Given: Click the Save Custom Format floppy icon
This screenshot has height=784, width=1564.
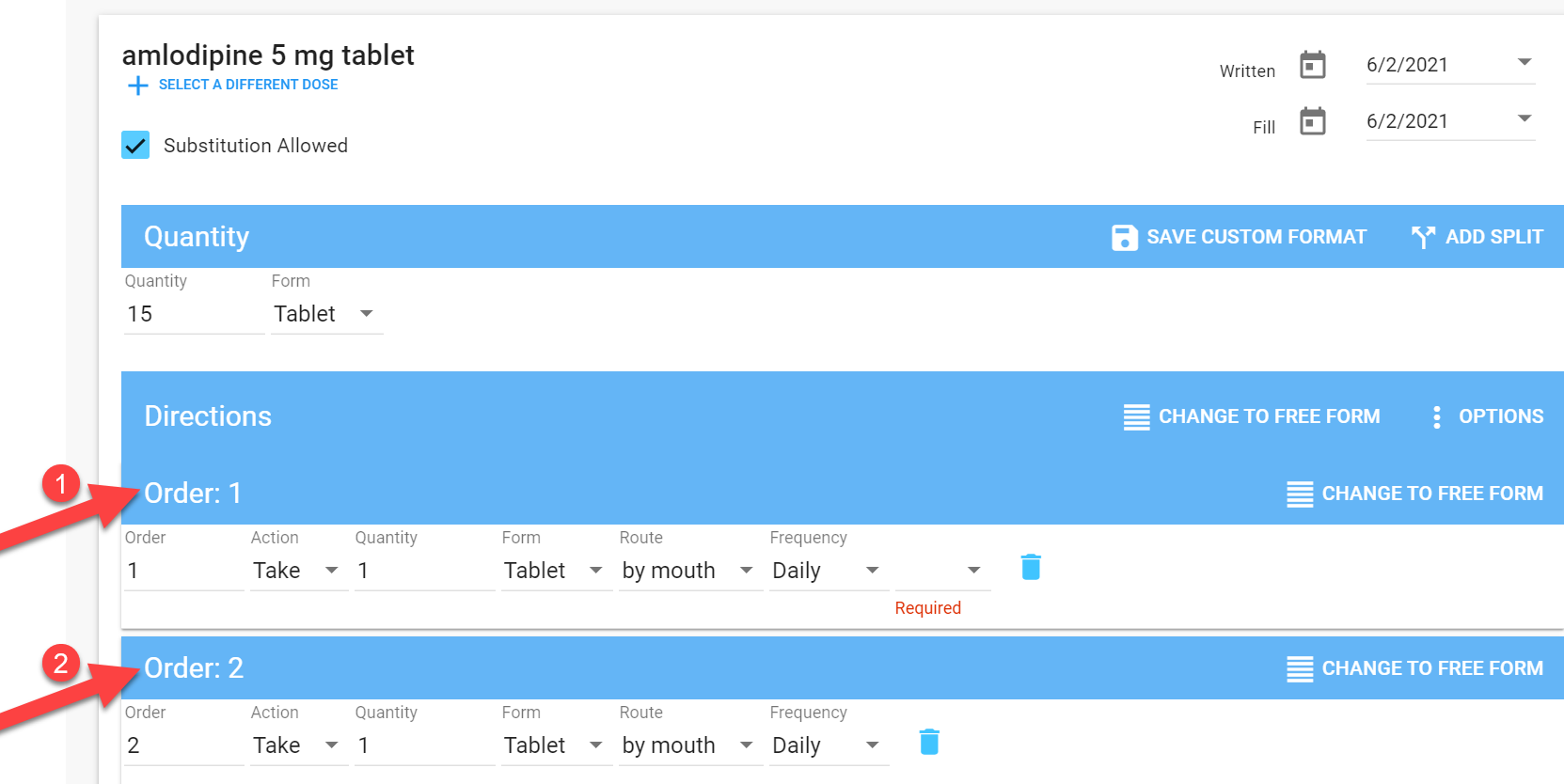Looking at the screenshot, I should click(x=1124, y=237).
